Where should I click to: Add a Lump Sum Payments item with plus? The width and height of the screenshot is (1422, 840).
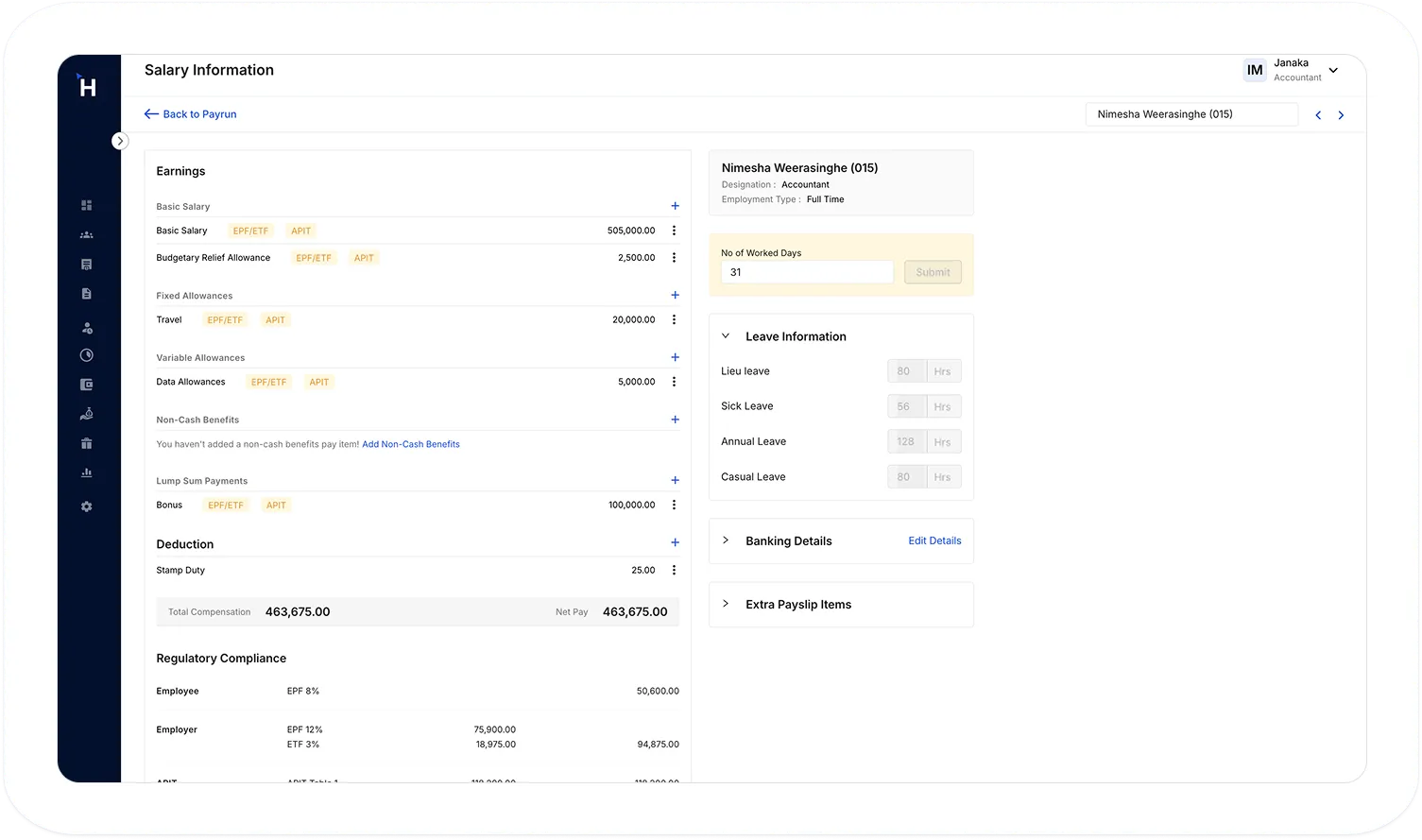(675, 480)
